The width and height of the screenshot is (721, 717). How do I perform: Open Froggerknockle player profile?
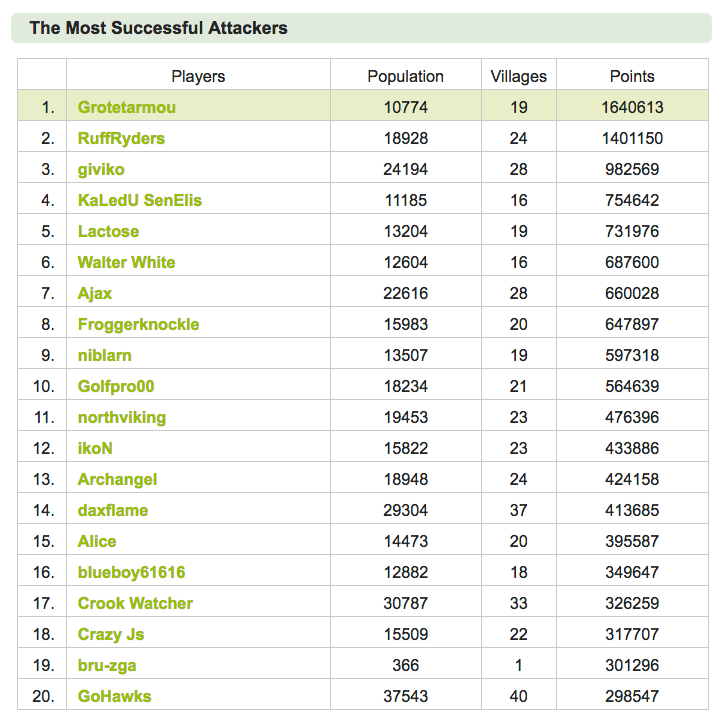(x=138, y=324)
